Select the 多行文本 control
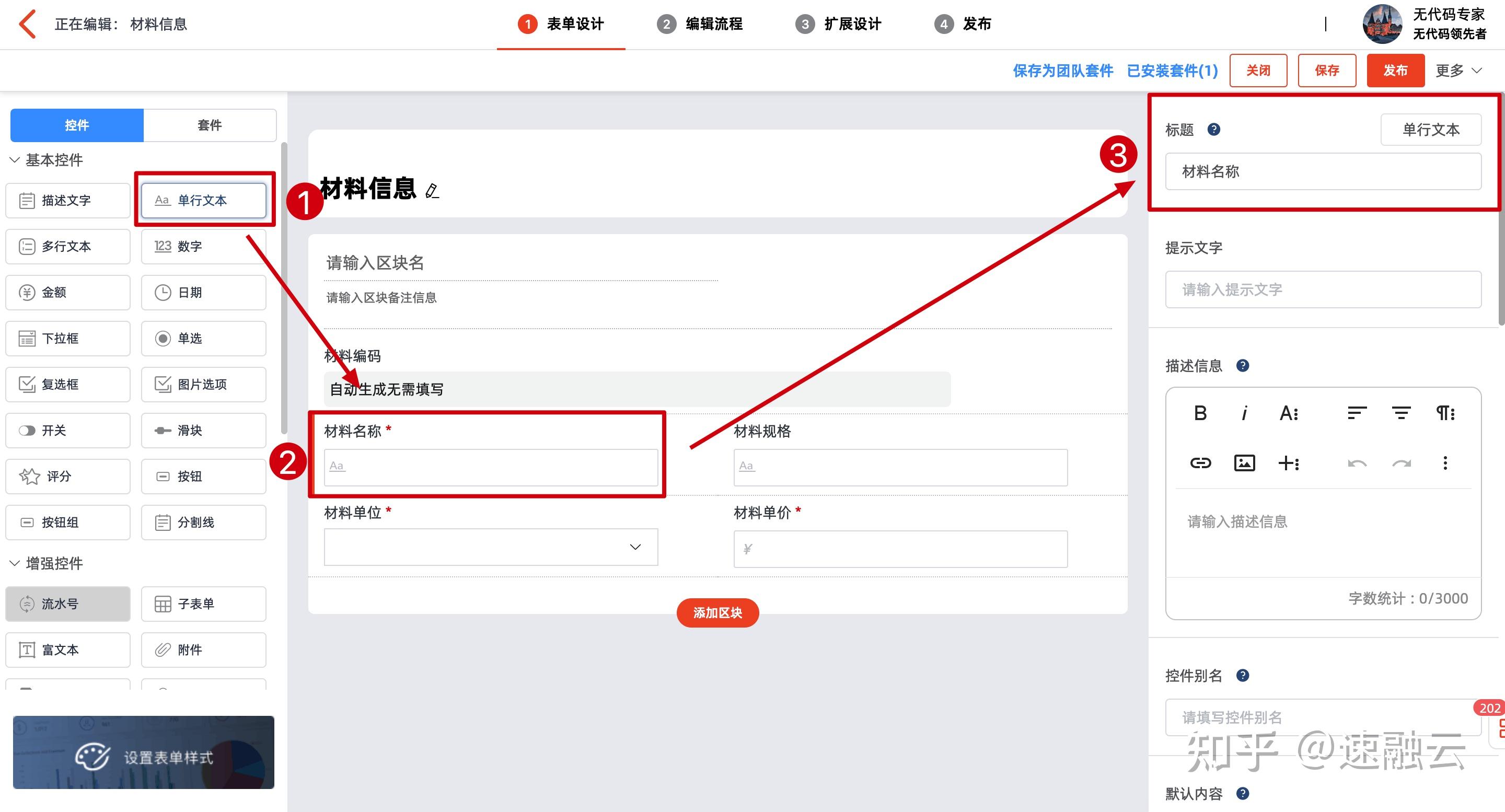 pos(67,246)
